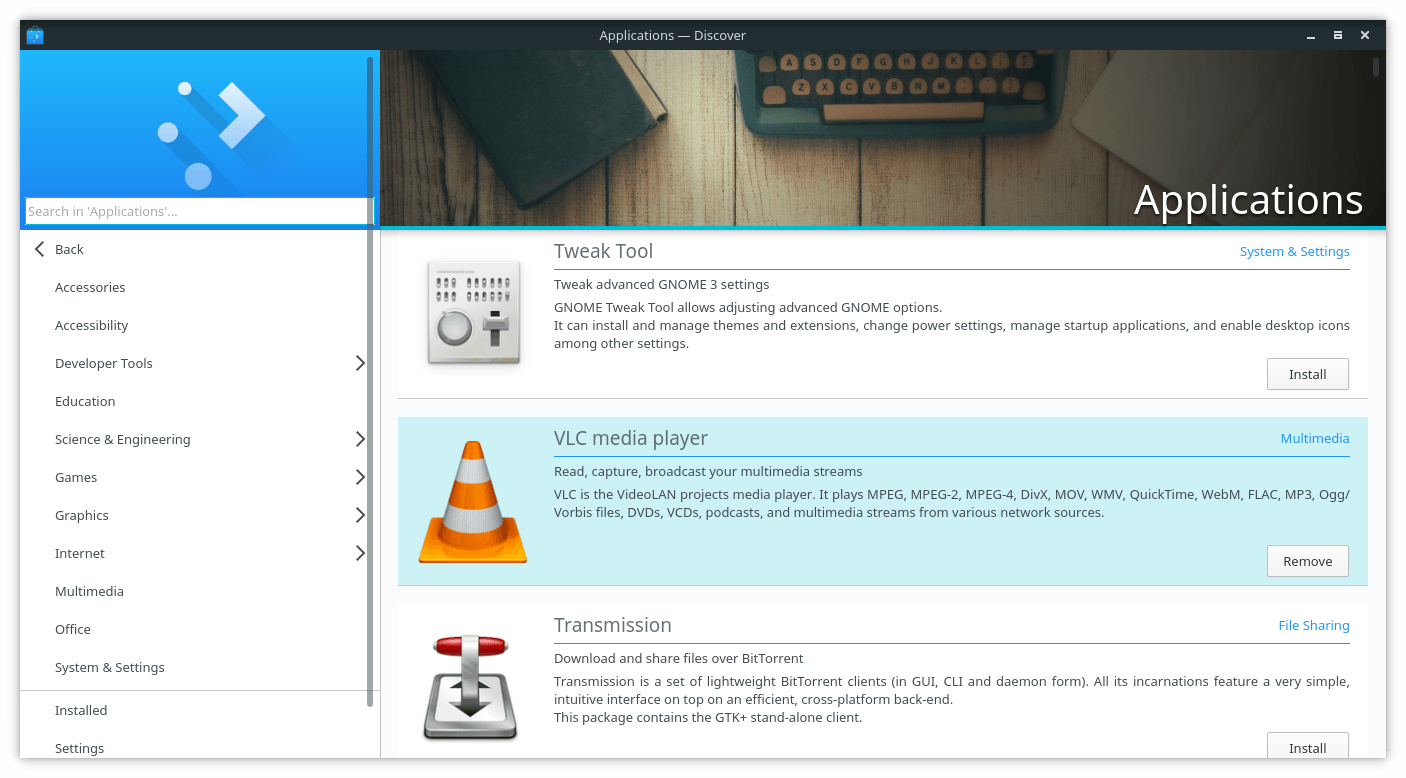This screenshot has width=1406, height=778.
Task: Click 'Tweak advanced GNOME 3 settings' summary
Action: tap(662, 285)
